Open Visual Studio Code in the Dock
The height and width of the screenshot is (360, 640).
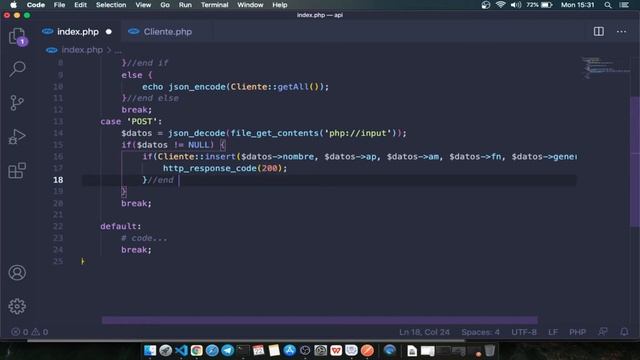tap(181, 350)
